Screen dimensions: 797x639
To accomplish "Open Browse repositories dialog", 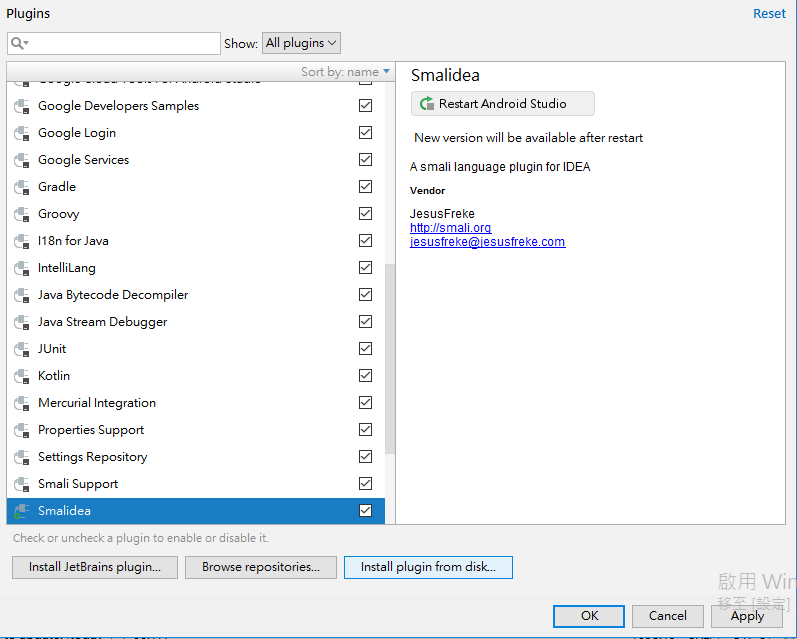I will [261, 567].
